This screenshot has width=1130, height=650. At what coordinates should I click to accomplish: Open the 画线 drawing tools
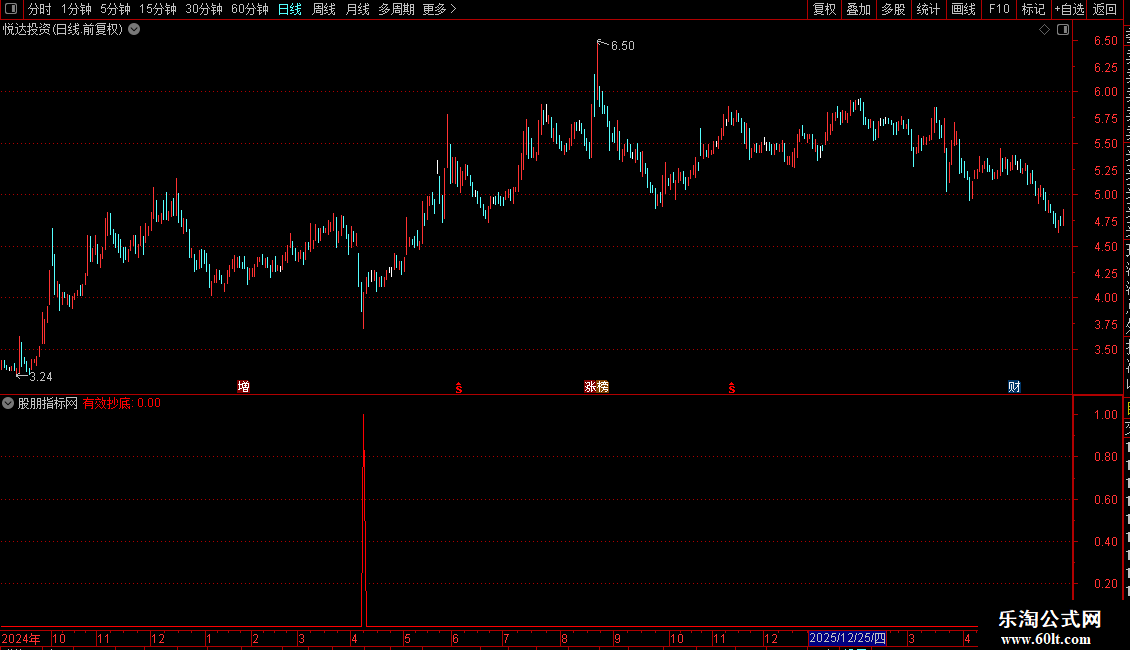(963, 9)
